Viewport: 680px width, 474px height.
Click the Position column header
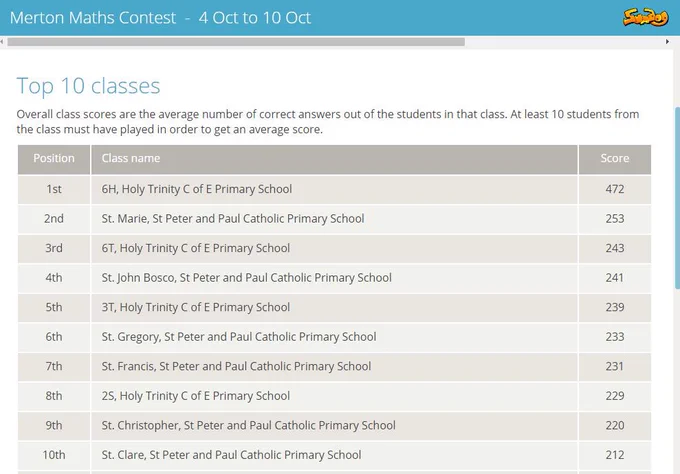(x=54, y=159)
